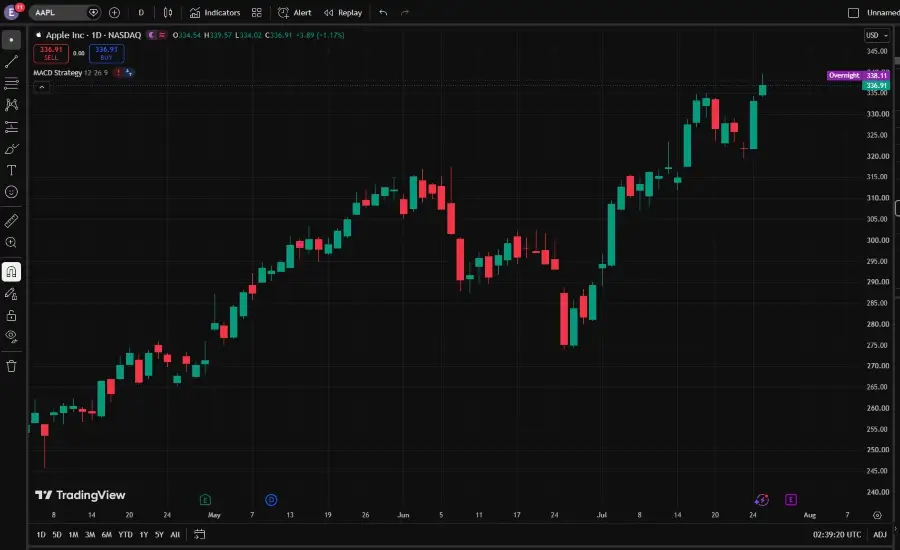Viewport: 900px width, 550px height.
Task: Select the 1Y date range
Action: coord(143,534)
